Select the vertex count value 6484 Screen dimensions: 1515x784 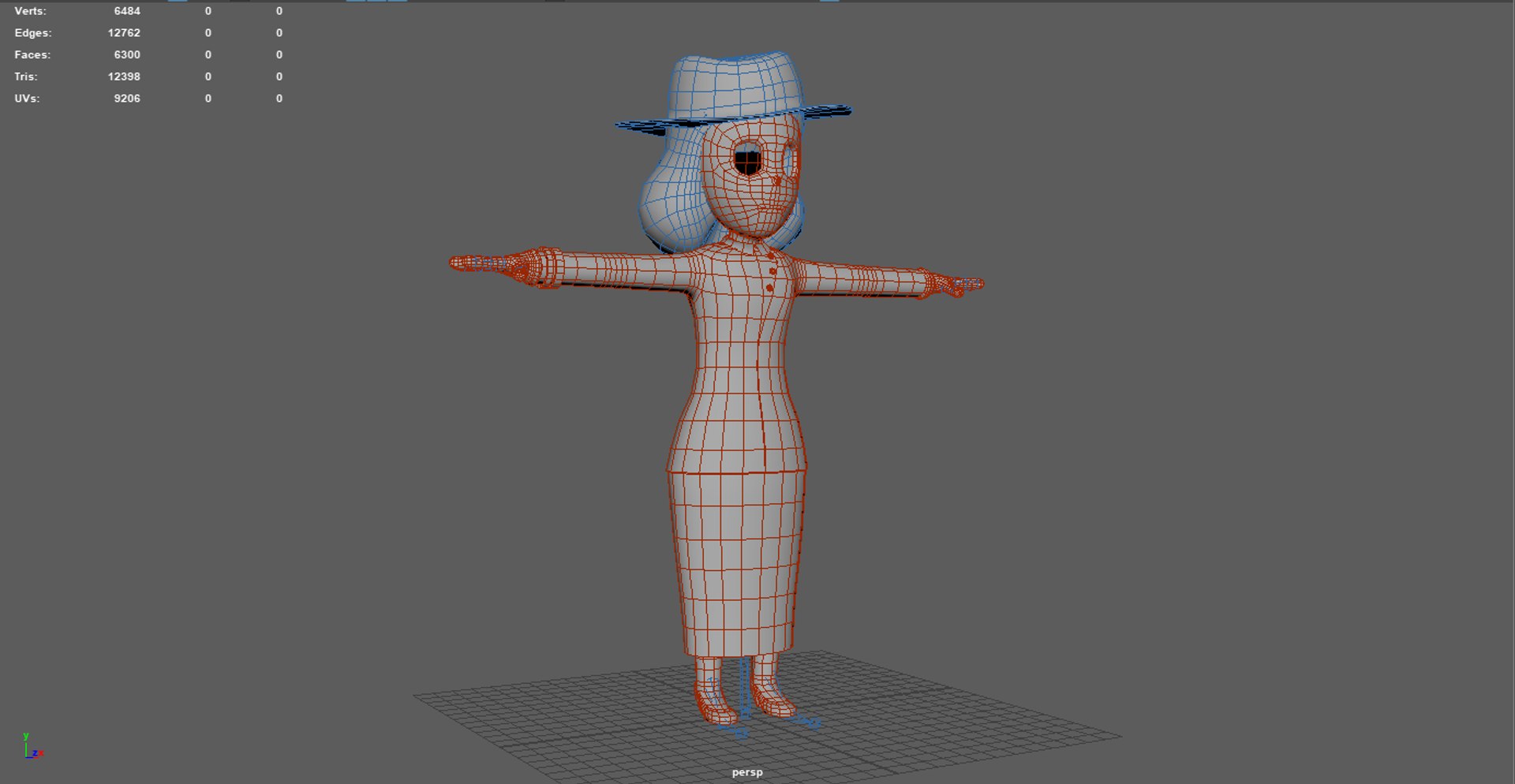coord(127,11)
